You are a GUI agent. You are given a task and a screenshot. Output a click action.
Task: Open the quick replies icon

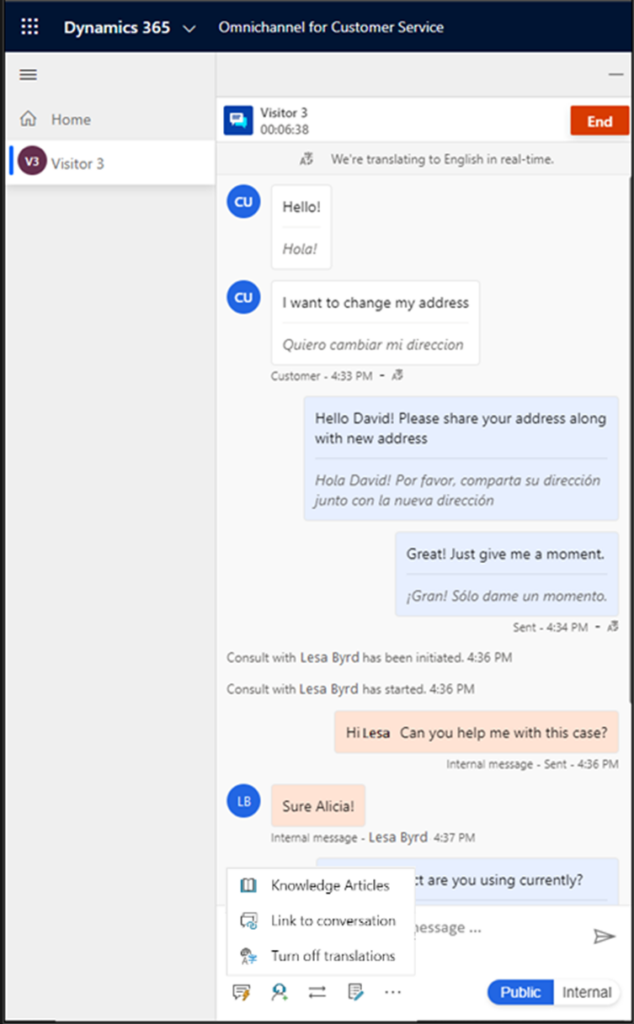coord(242,993)
